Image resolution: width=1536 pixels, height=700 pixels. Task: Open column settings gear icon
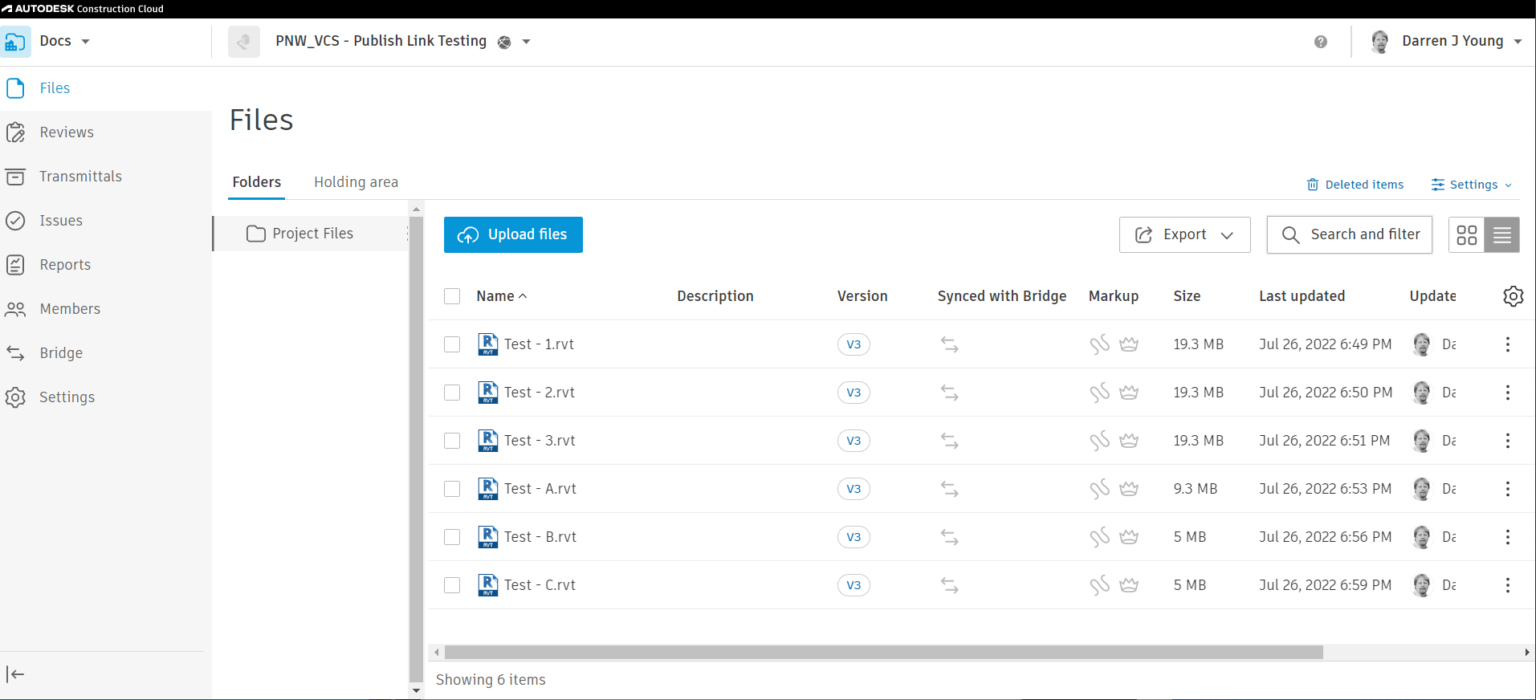(x=1512, y=296)
